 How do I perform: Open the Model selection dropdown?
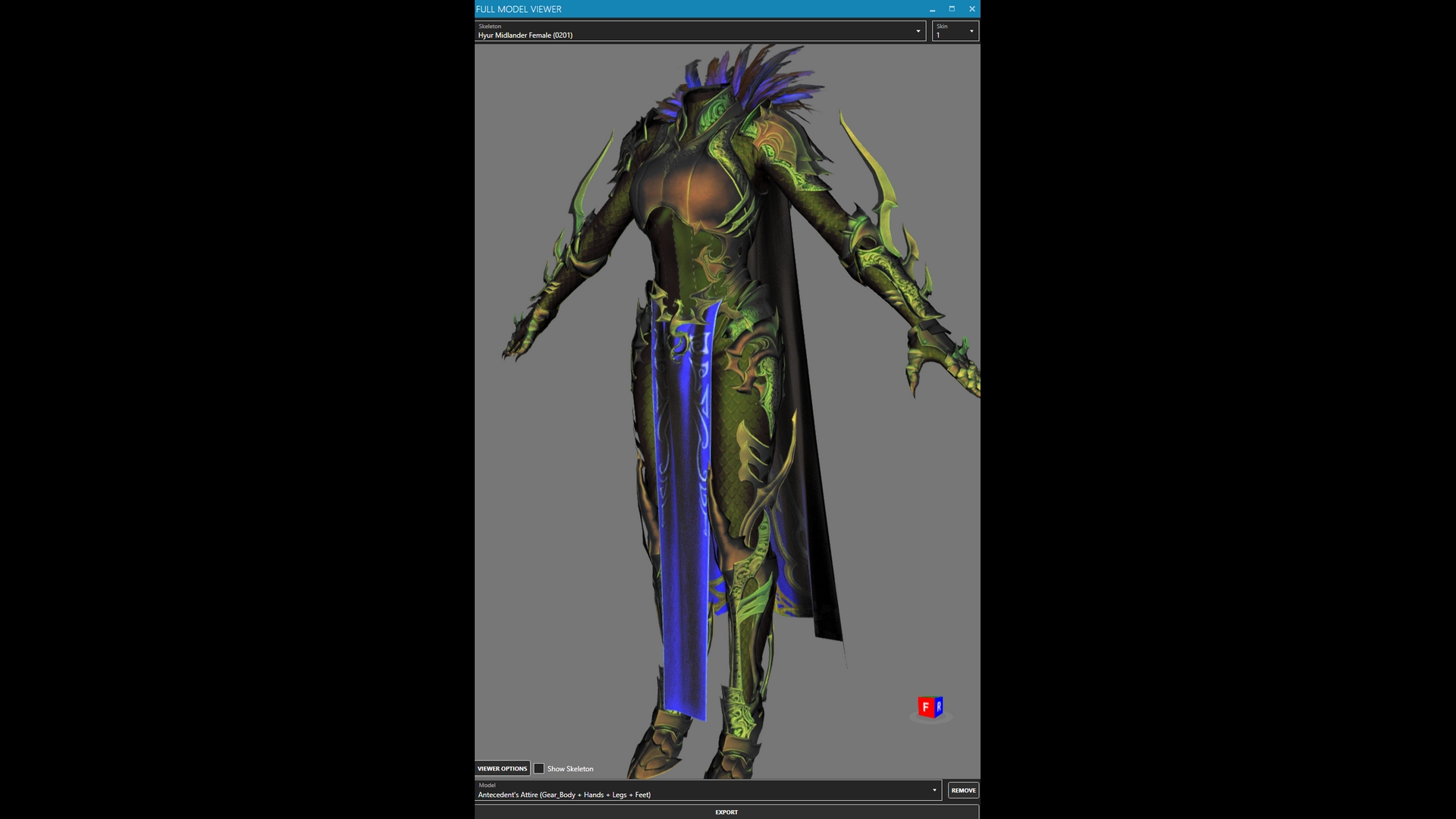708,790
